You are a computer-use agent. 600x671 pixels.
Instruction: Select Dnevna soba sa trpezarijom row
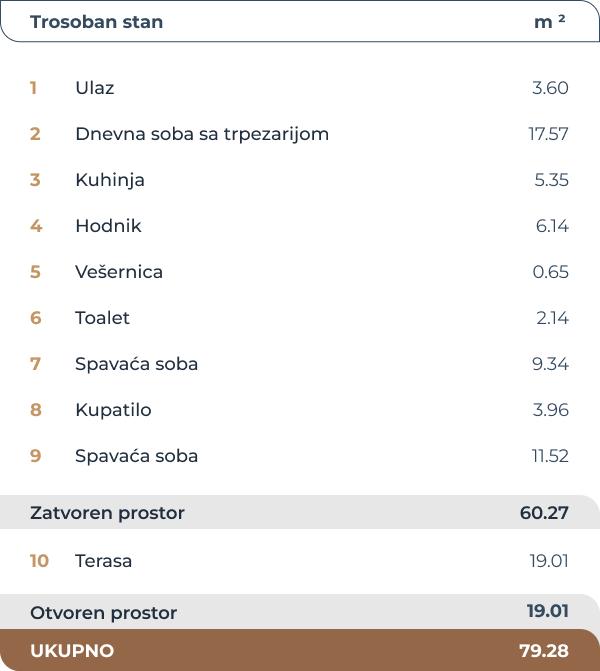pos(300,134)
